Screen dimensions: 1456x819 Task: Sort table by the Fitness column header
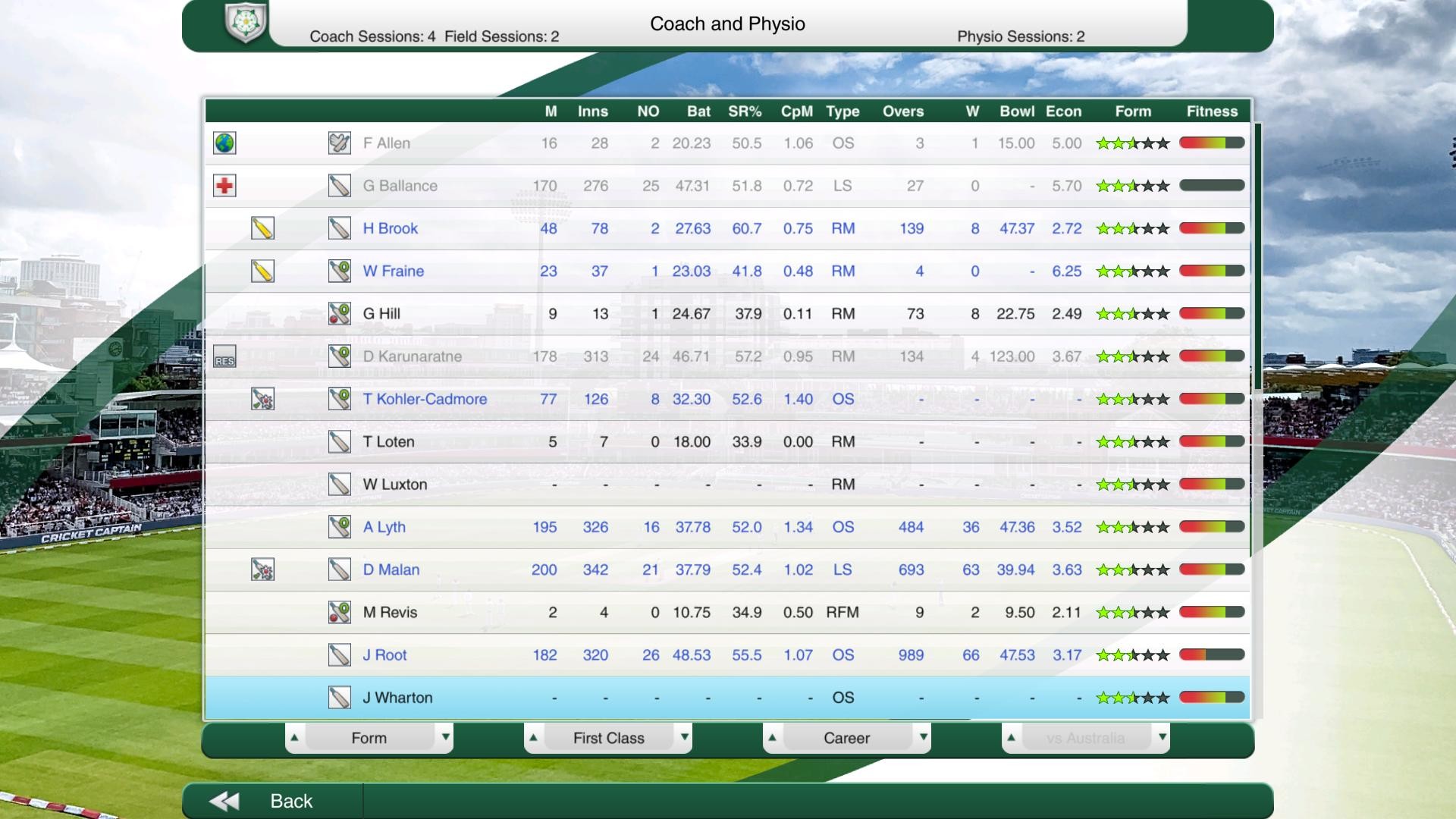point(1211,111)
